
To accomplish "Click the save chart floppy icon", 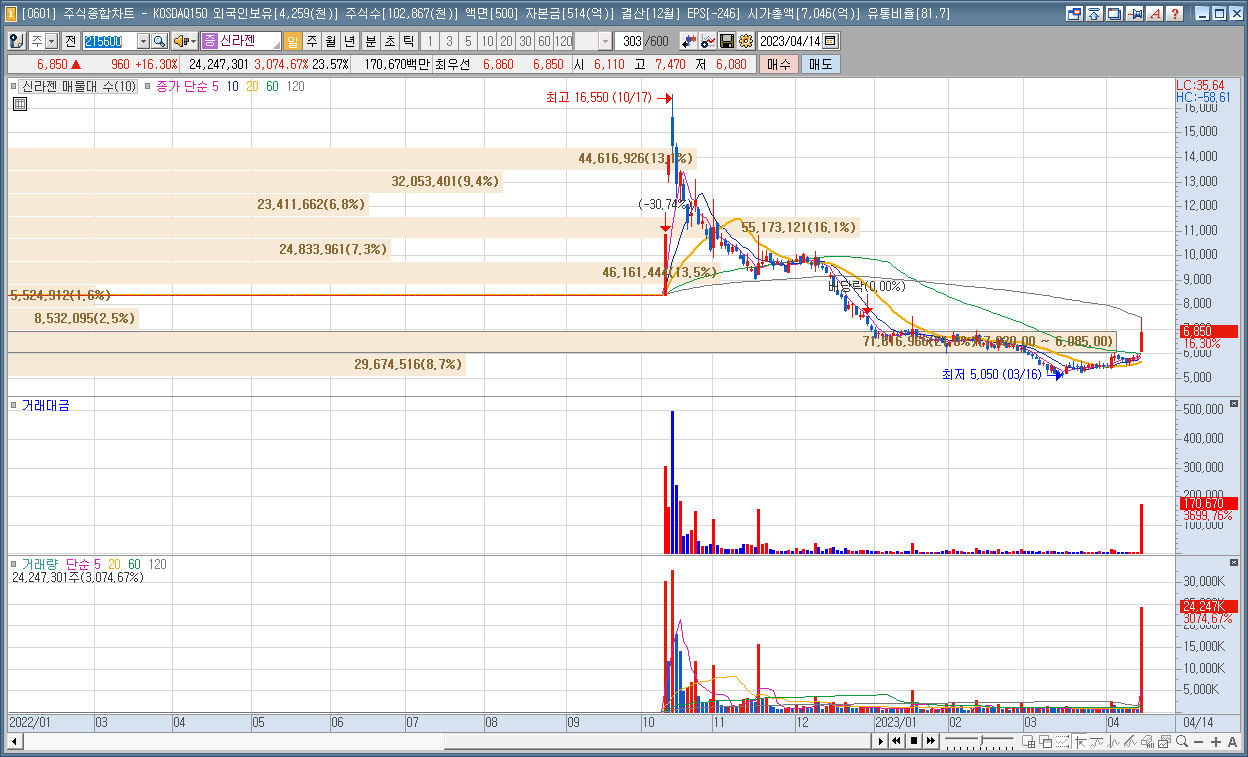I will pyautogui.click(x=727, y=41).
